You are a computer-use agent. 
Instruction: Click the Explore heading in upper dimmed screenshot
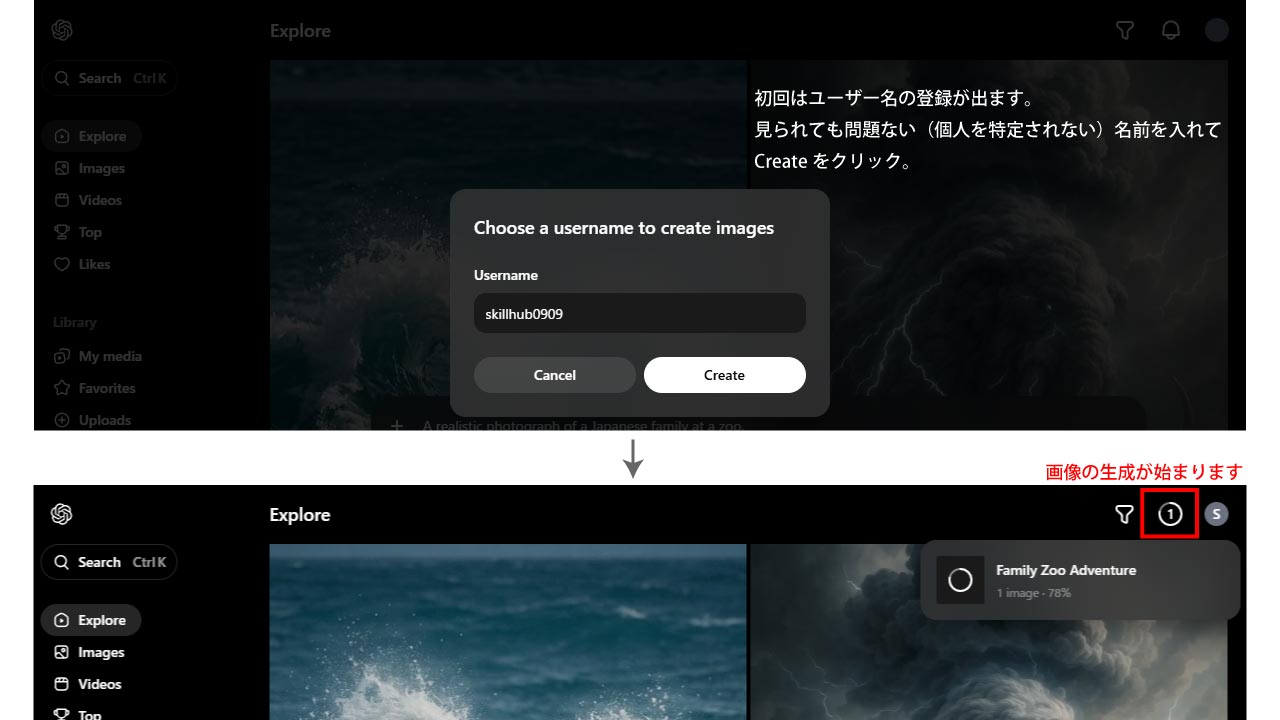(x=300, y=31)
